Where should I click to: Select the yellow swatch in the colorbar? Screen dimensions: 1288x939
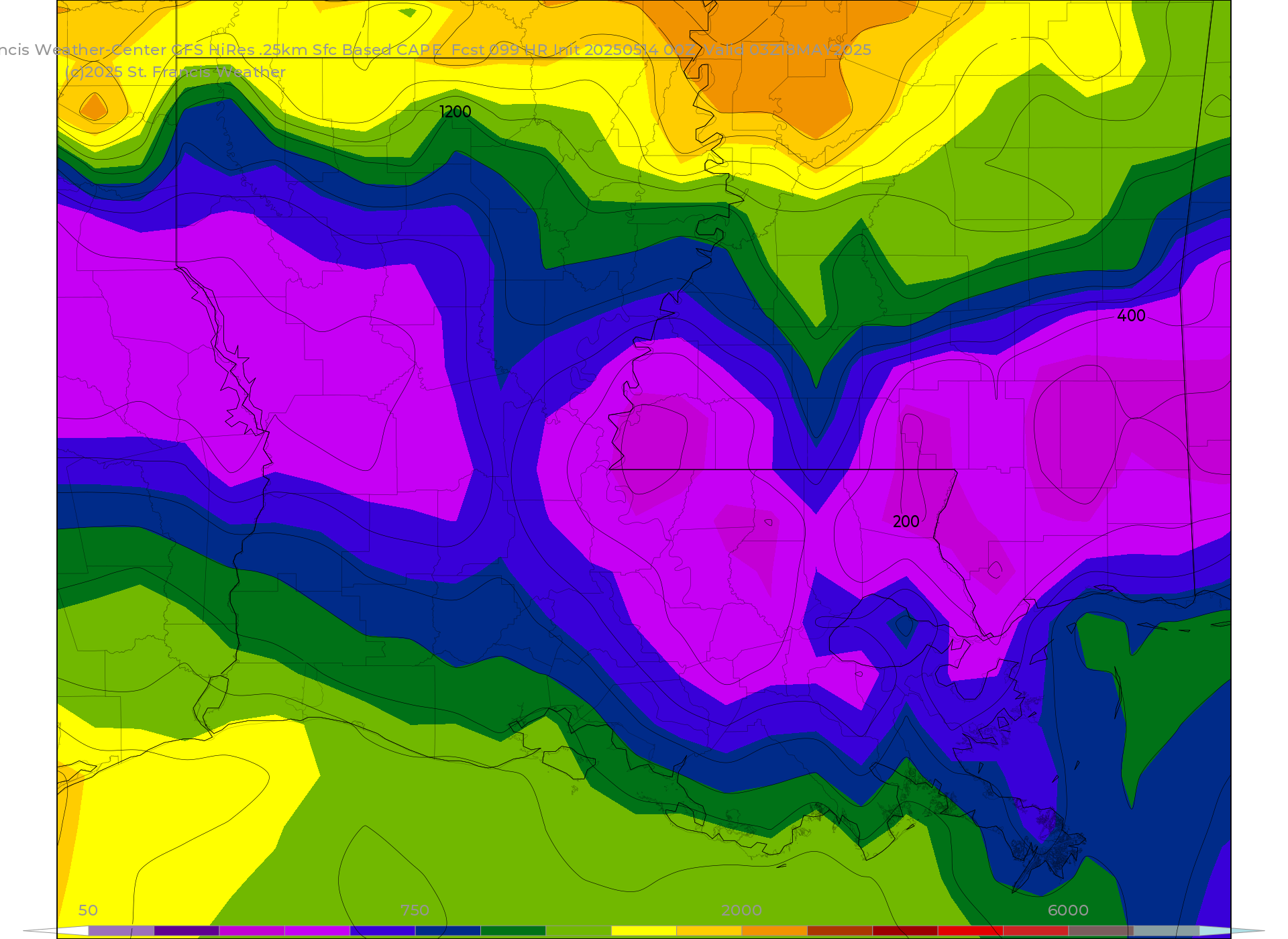coord(644,931)
